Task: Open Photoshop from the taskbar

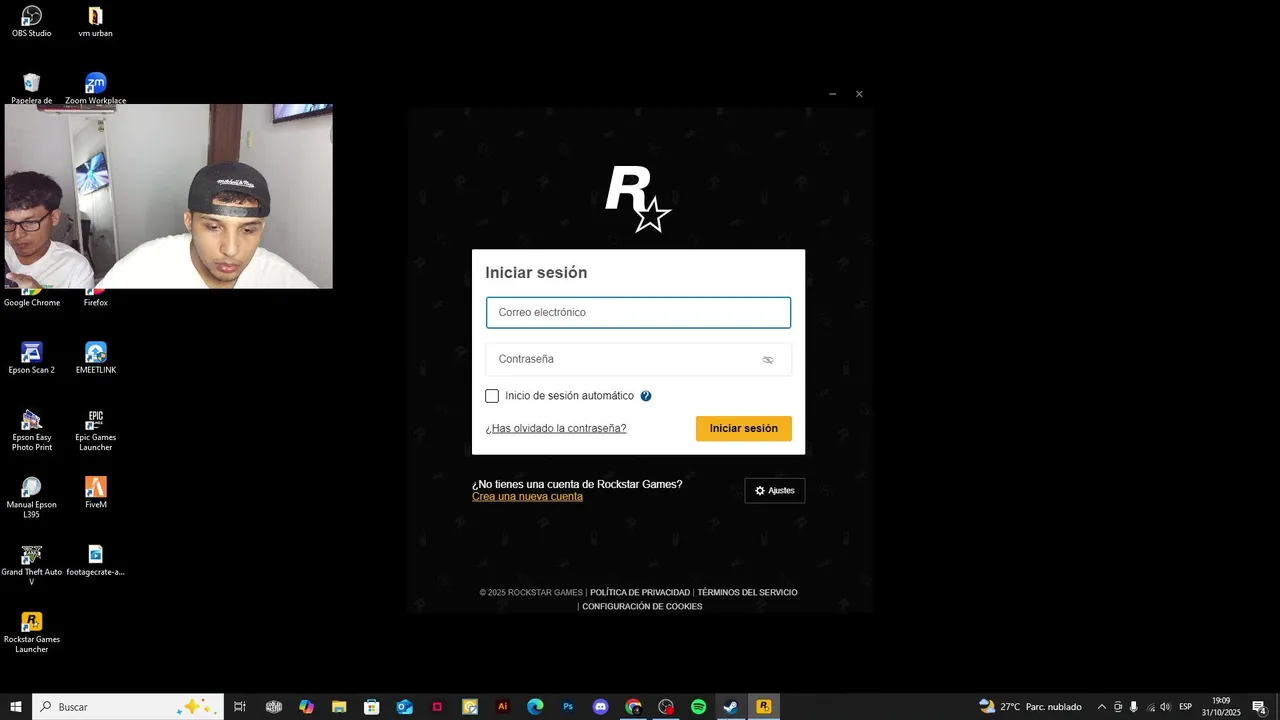Action: point(568,707)
